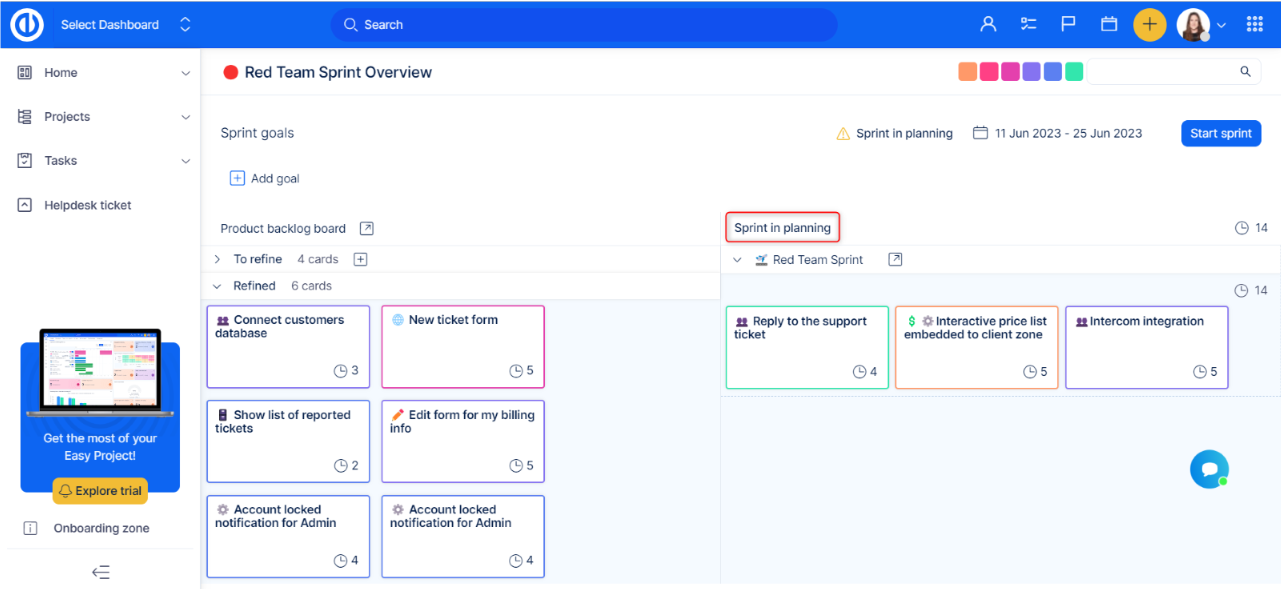Click the Explore trial button
Image resolution: width=1281 pixels, height=589 pixels.
coord(100,491)
